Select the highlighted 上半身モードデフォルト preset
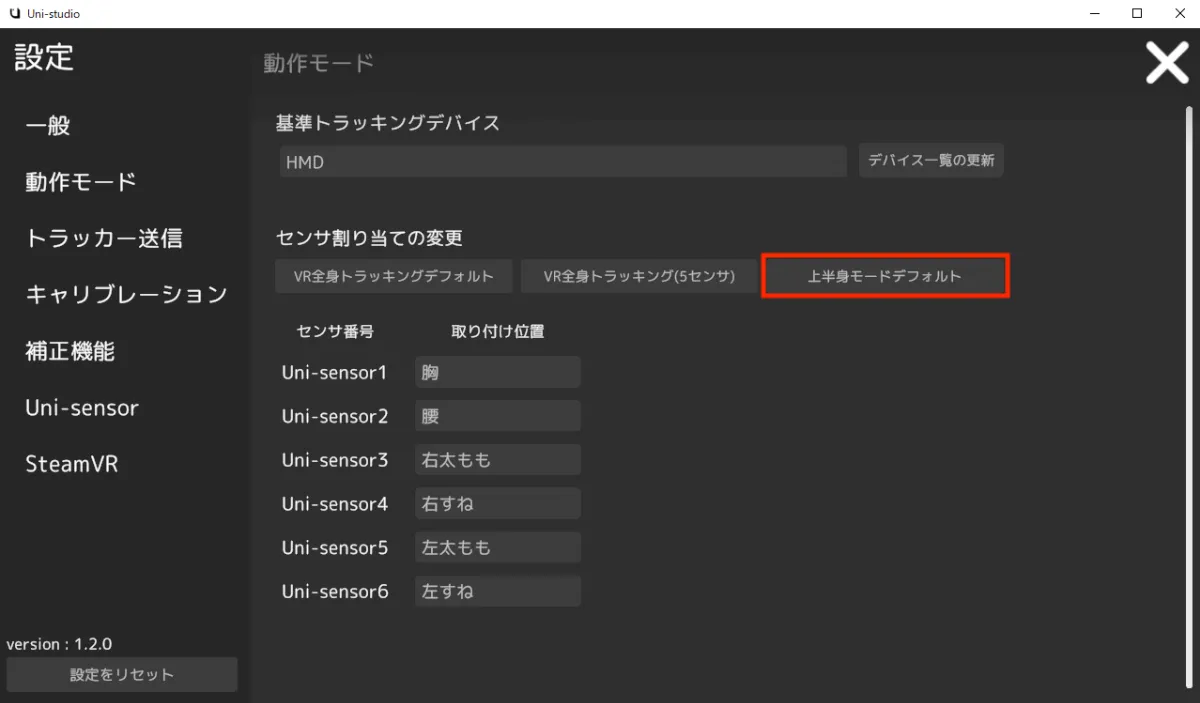Image resolution: width=1200 pixels, height=703 pixels. pos(884,275)
